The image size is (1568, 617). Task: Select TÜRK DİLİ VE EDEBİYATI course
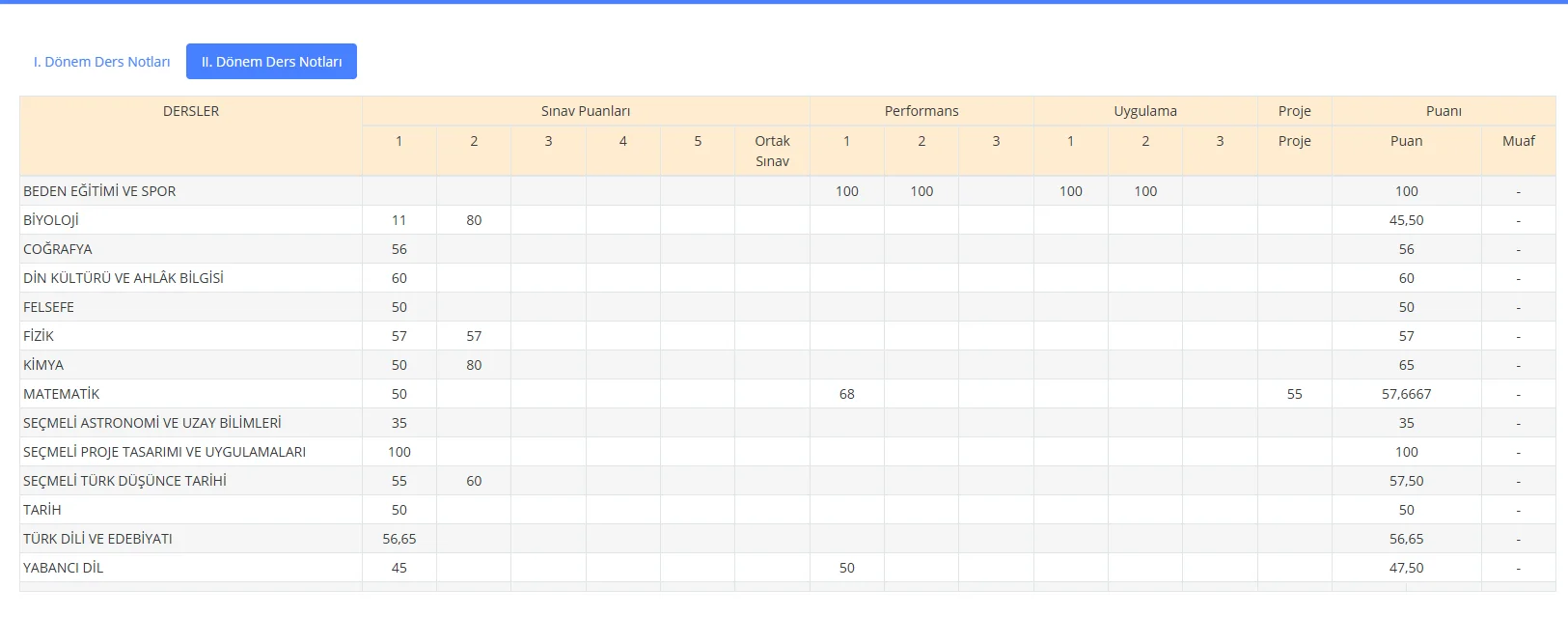tap(97, 539)
